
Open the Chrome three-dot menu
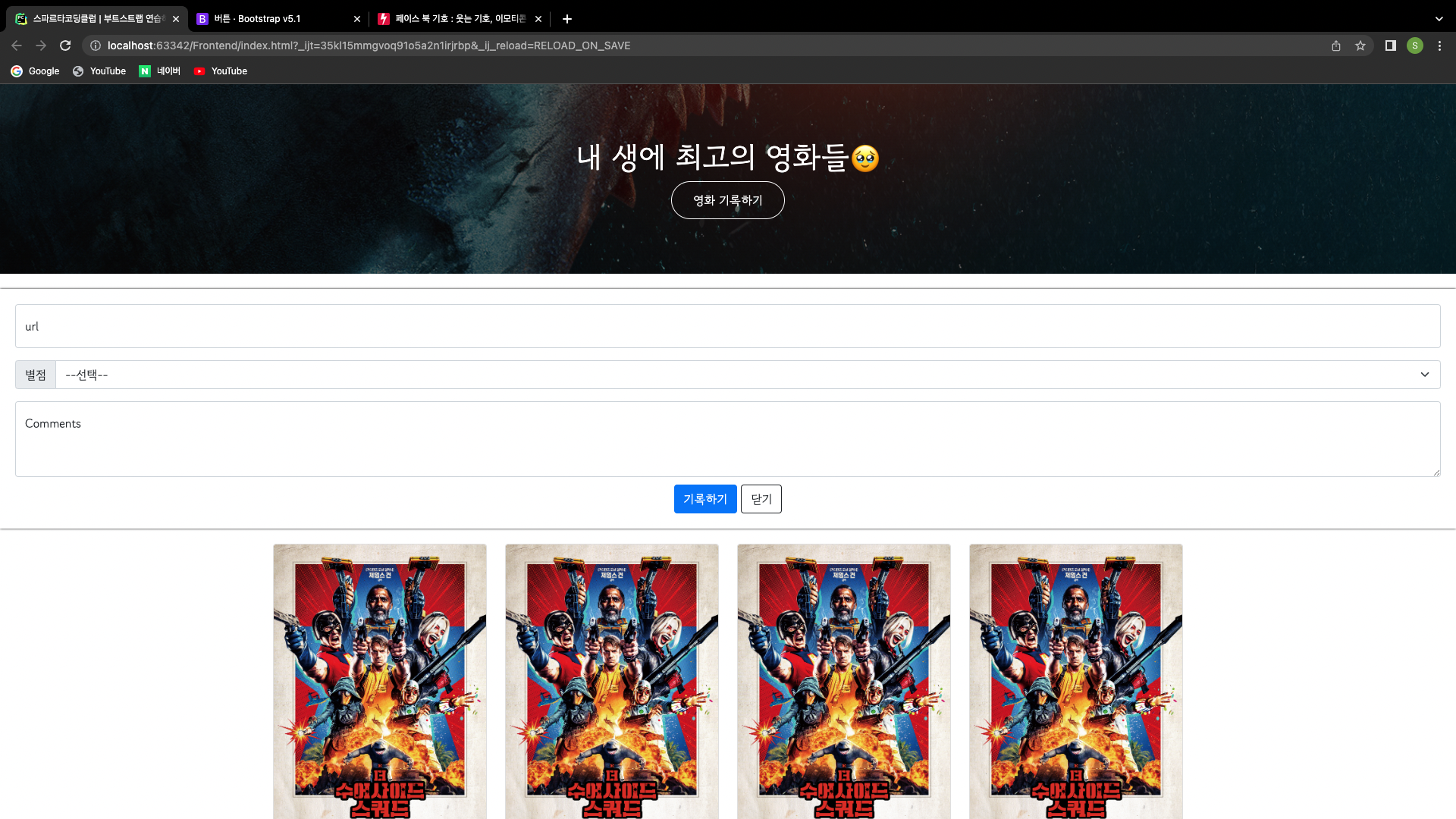point(1439,45)
